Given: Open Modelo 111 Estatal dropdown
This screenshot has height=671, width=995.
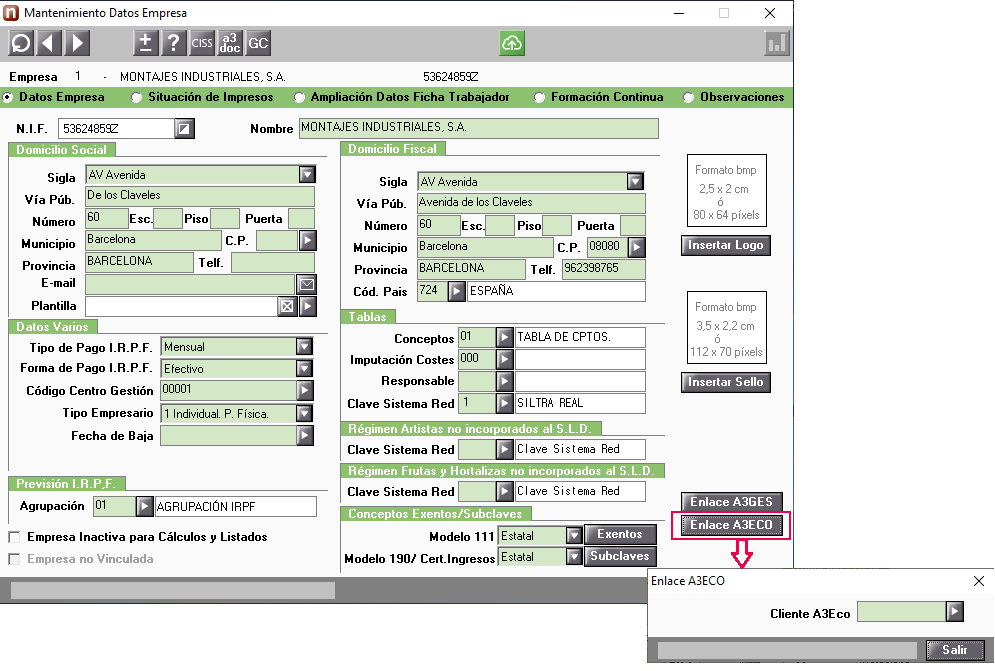Looking at the screenshot, I should (574, 535).
